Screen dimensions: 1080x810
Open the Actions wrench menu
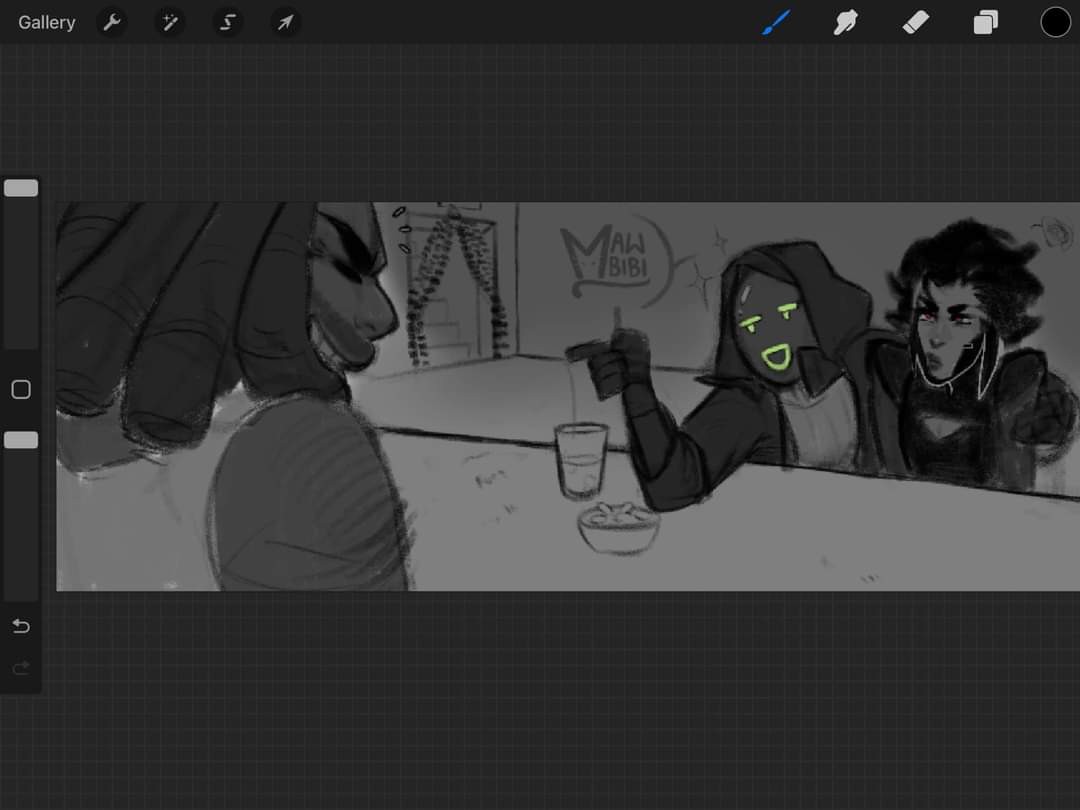(x=112, y=23)
